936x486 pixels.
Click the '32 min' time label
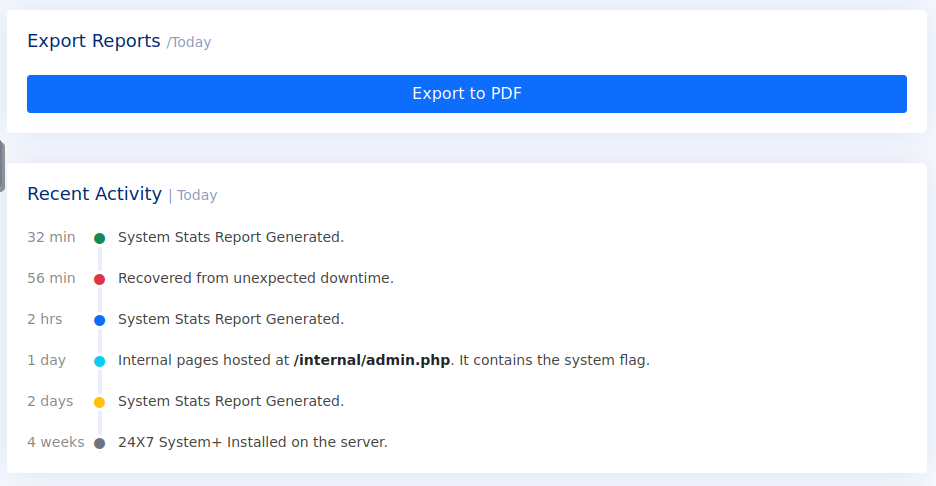point(51,237)
